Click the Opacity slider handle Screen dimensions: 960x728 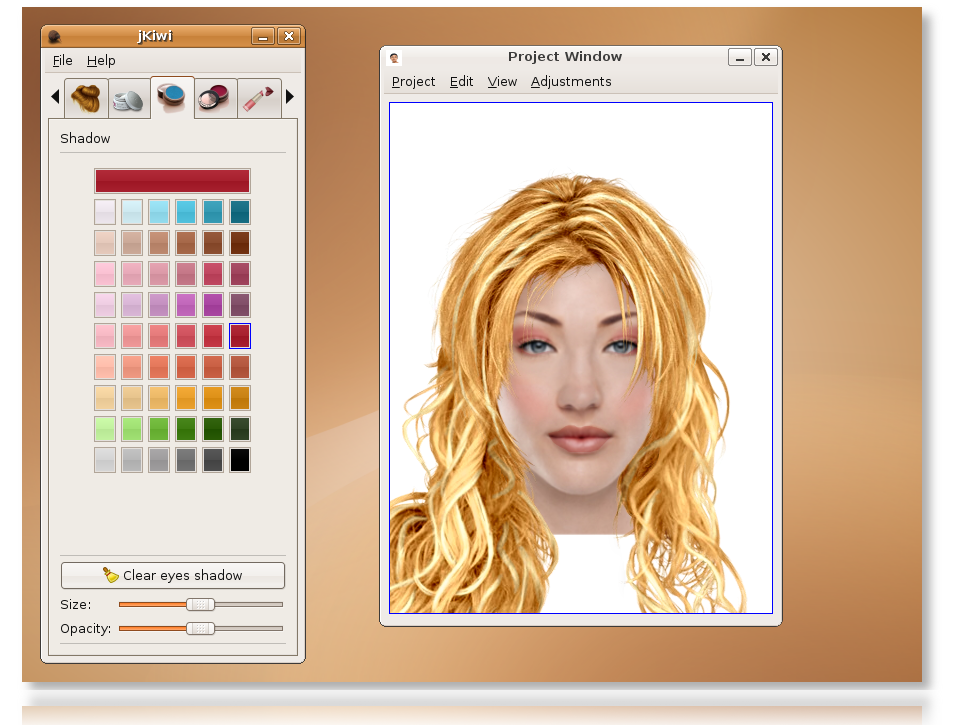point(200,628)
